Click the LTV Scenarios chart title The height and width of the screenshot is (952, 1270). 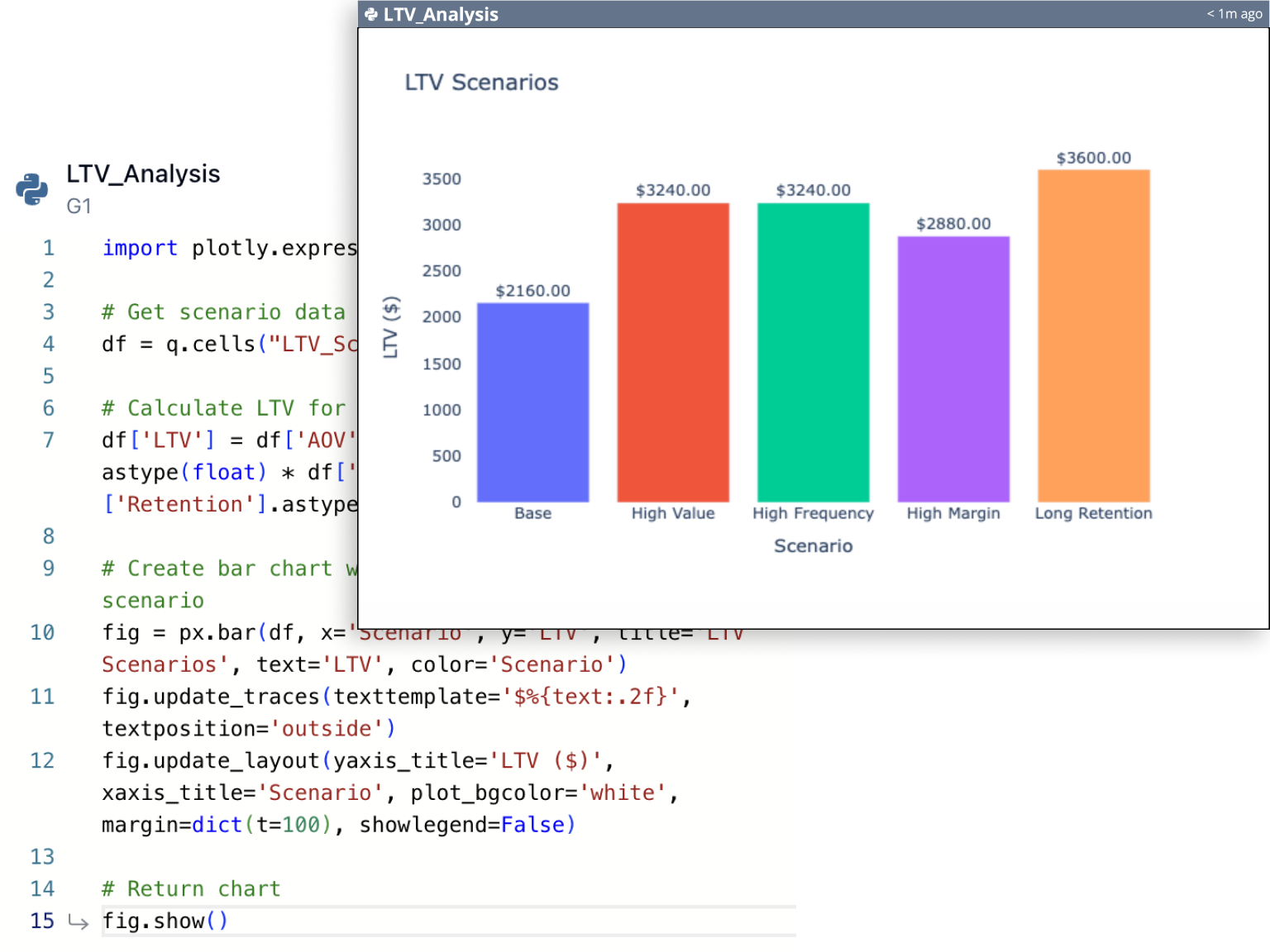coord(482,82)
